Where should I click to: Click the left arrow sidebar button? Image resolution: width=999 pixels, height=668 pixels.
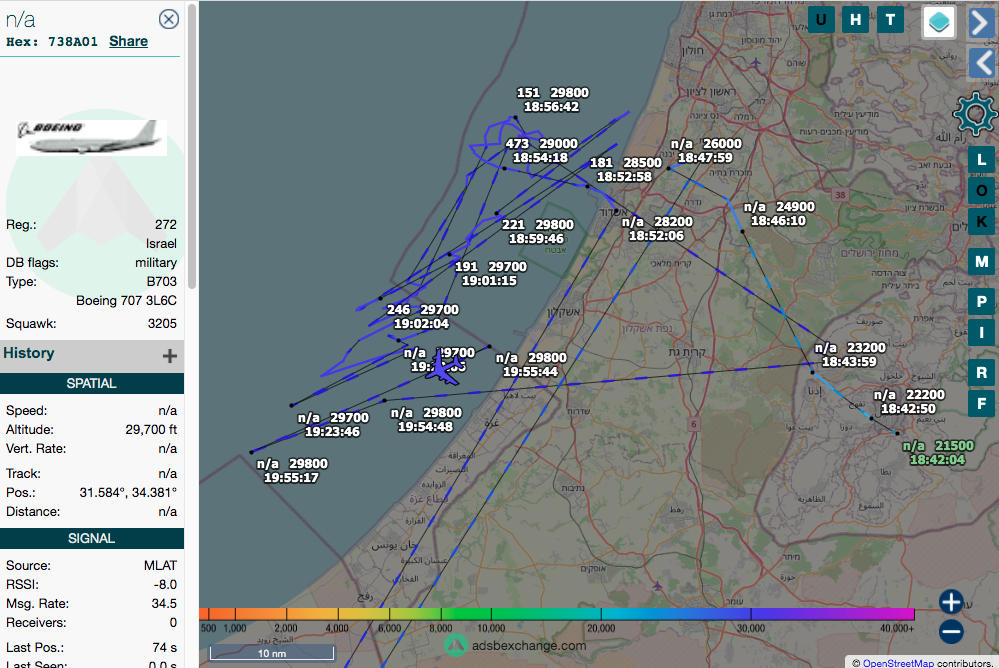(x=982, y=64)
